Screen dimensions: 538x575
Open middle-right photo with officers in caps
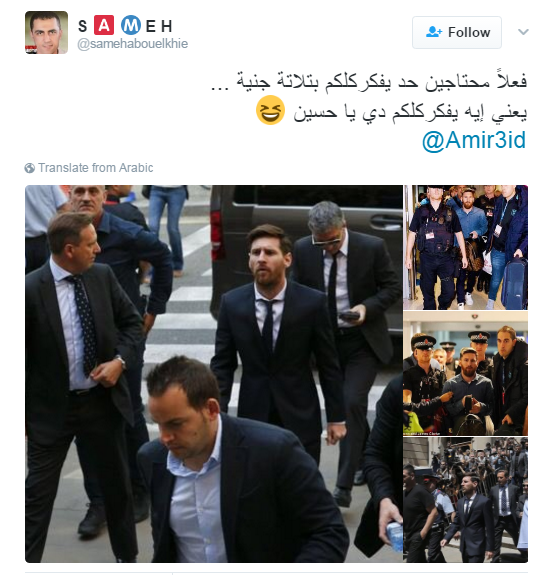(x=466, y=374)
